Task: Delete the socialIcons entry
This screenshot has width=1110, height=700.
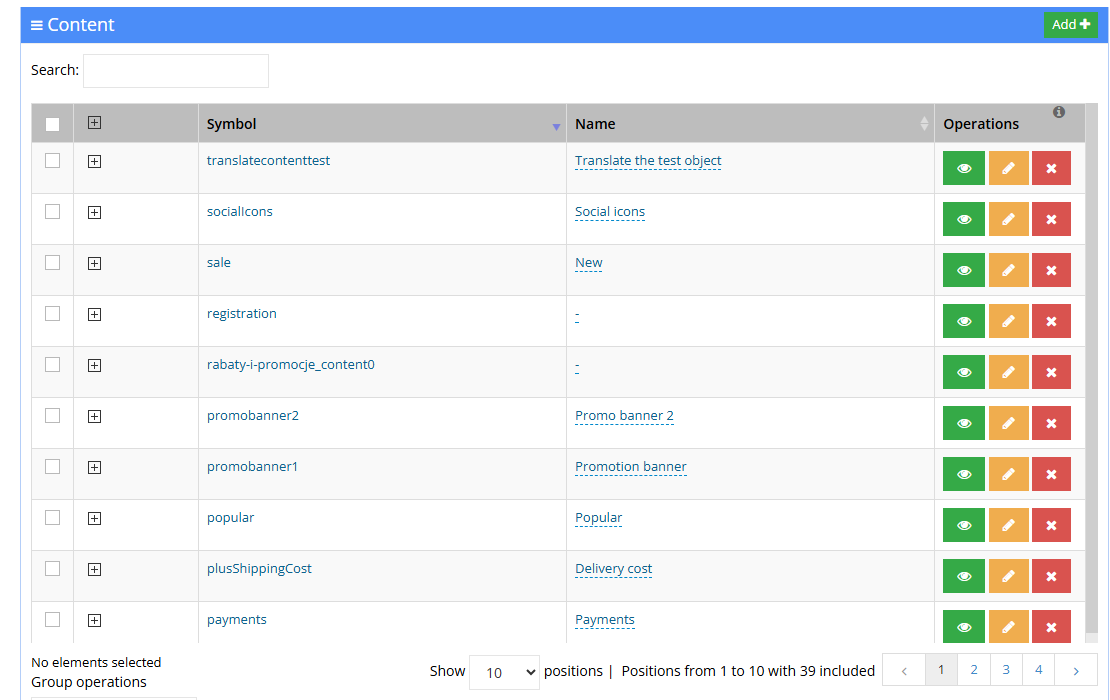Action: click(1051, 219)
